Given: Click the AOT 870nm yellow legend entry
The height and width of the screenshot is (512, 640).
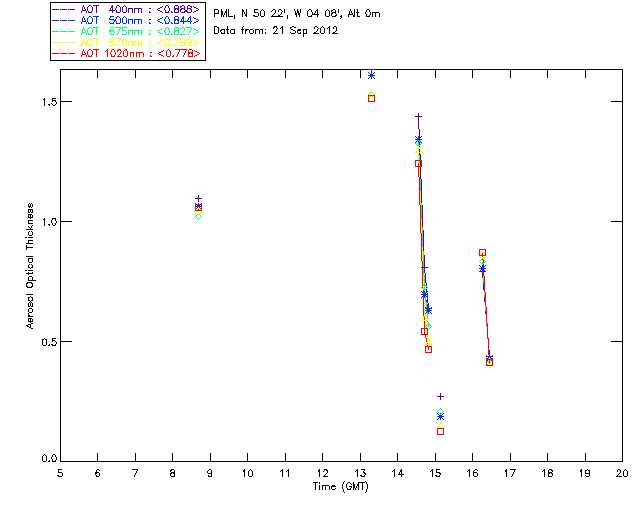Looking at the screenshot, I should [127, 42].
